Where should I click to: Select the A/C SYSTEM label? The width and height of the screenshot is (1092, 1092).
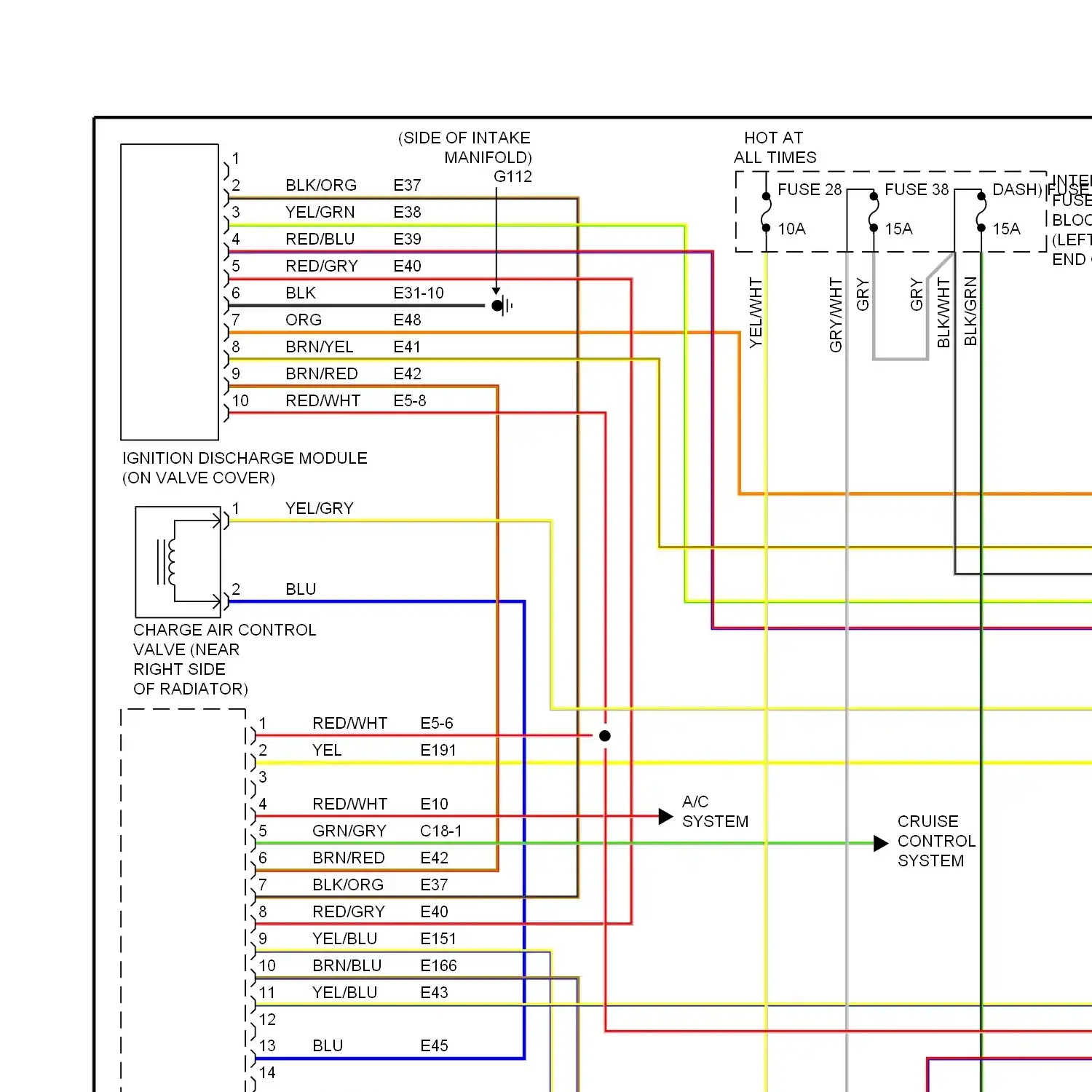pos(715,812)
